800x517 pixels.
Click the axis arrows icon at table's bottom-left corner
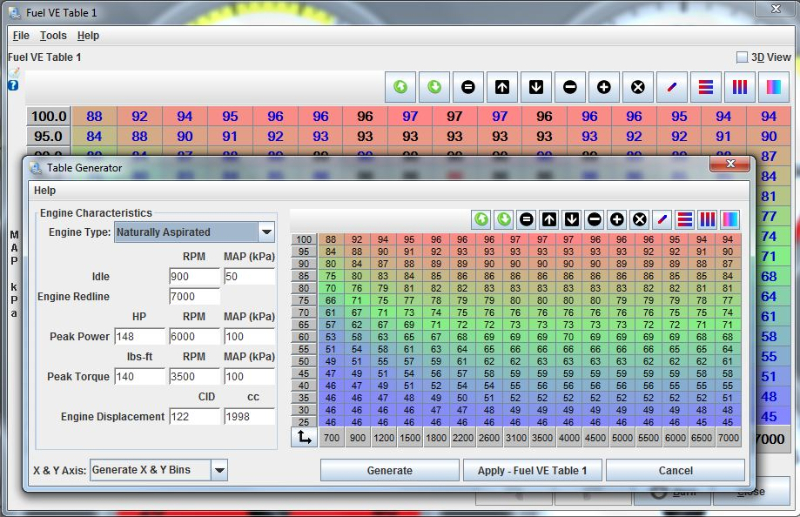[x=303, y=437]
